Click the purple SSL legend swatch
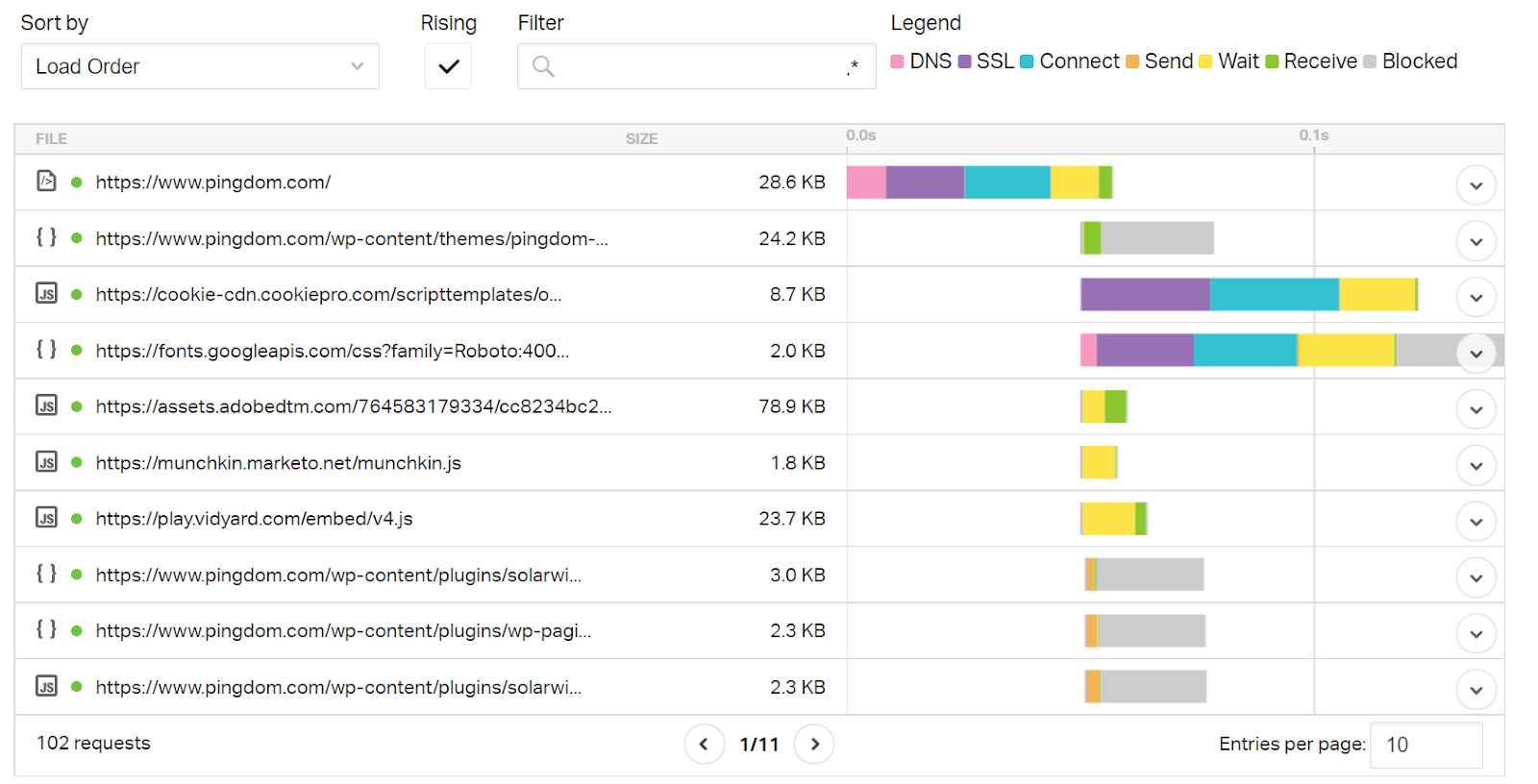The image size is (1538, 784). [x=964, y=61]
